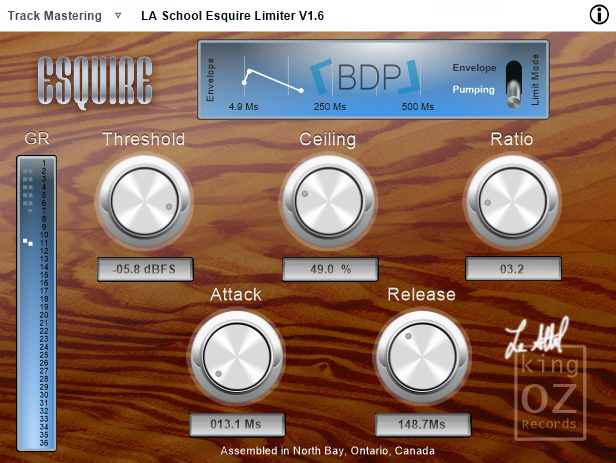The width and height of the screenshot is (616, 463).
Task: Click the 4.9 Ms envelope time label
Action: (243, 106)
